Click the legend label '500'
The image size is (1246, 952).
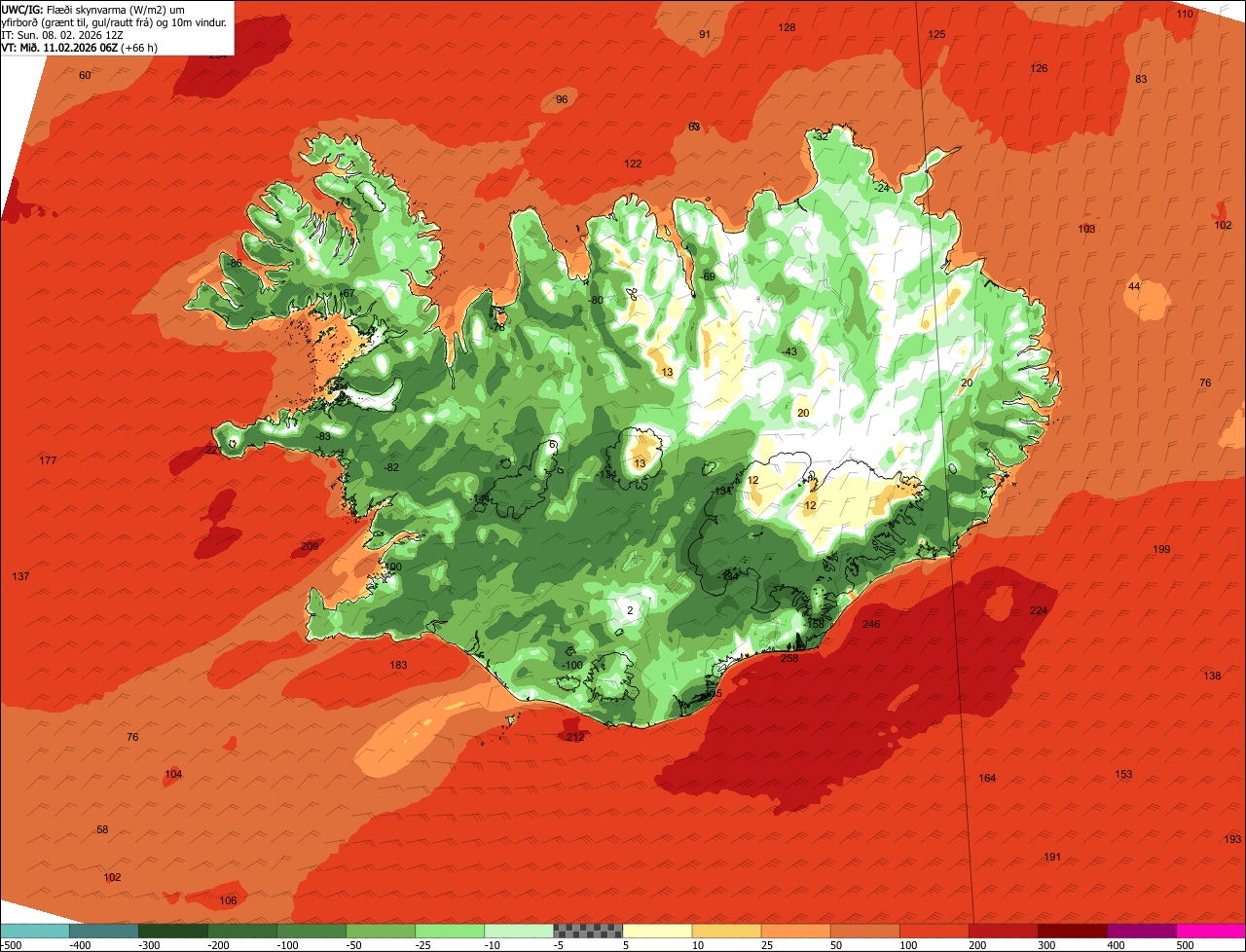click(x=1183, y=945)
